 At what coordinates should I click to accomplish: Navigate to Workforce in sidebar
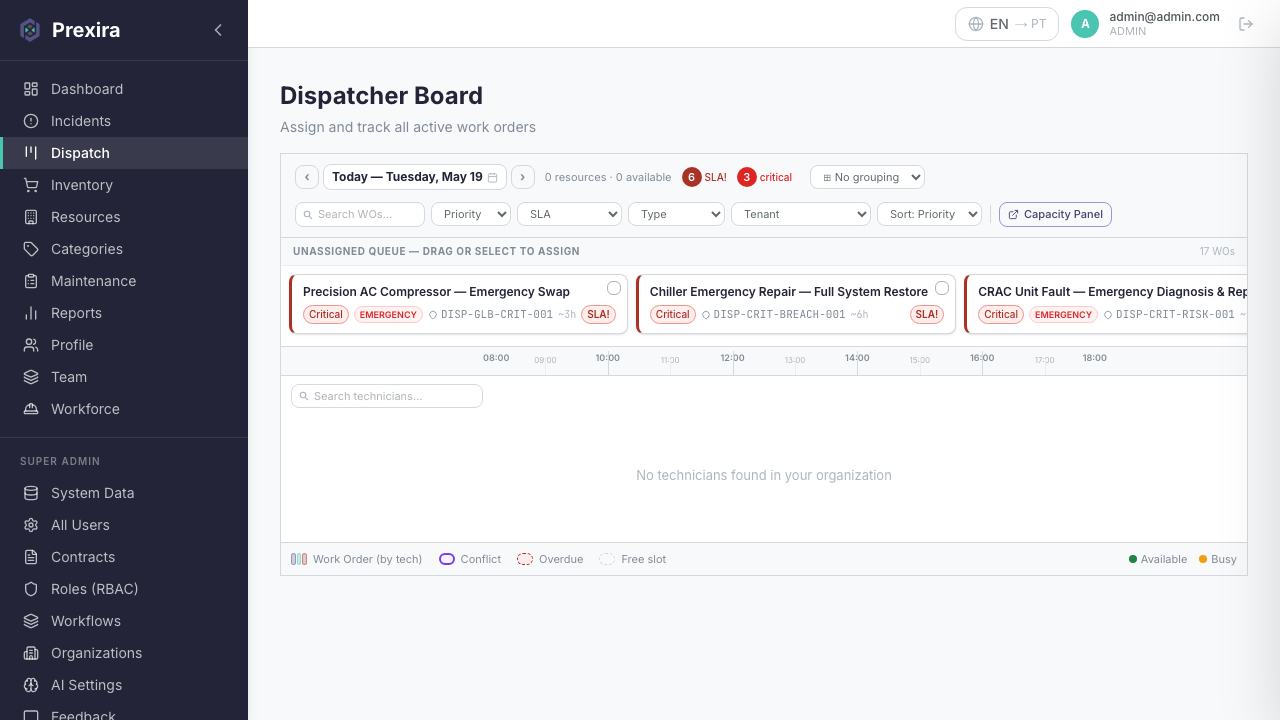click(x=124, y=409)
